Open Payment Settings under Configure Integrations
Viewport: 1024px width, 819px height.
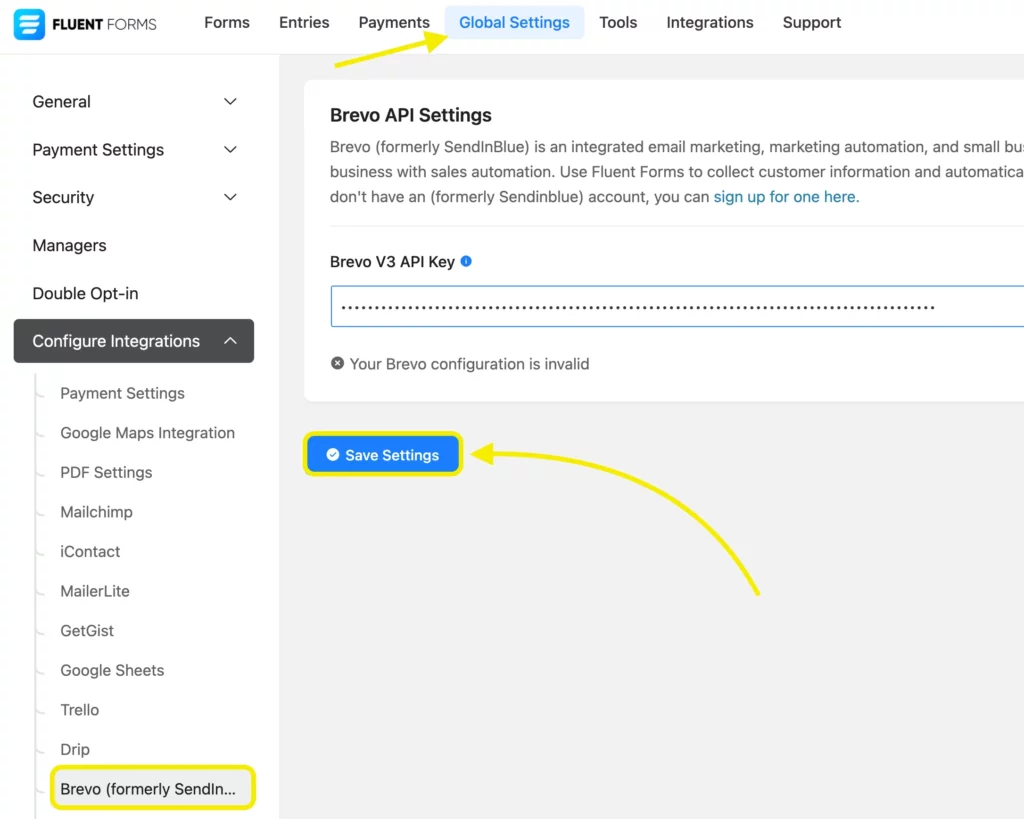pyautogui.click(x=122, y=393)
